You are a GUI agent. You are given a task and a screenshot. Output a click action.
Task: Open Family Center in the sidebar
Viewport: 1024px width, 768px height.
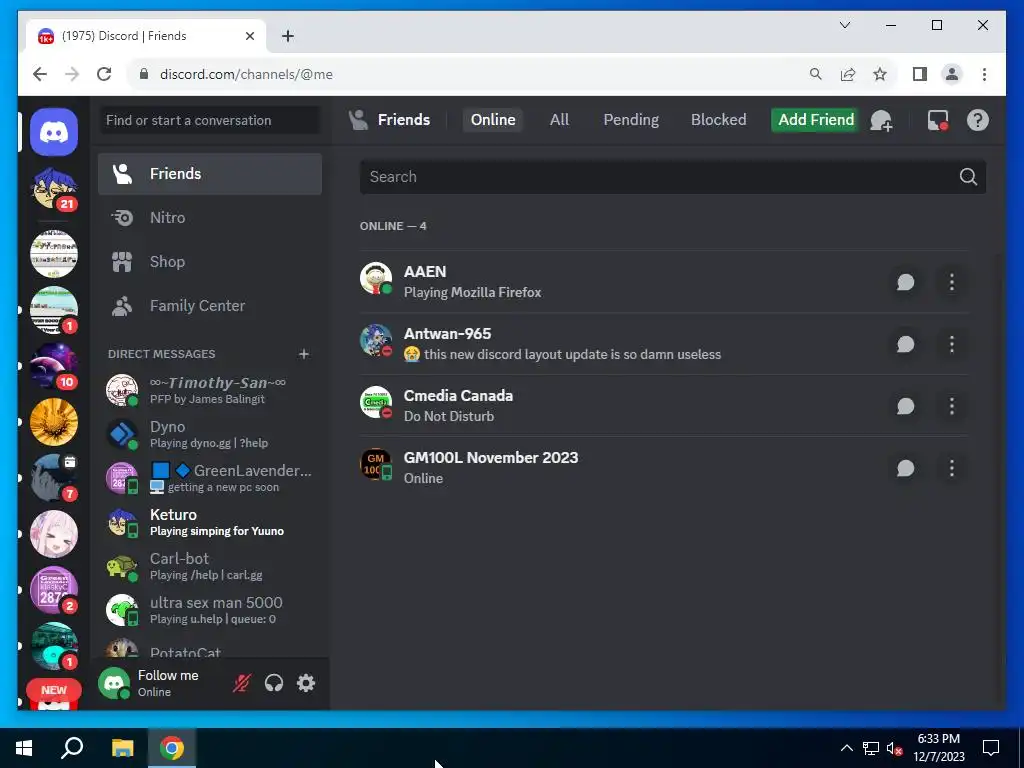coord(210,306)
